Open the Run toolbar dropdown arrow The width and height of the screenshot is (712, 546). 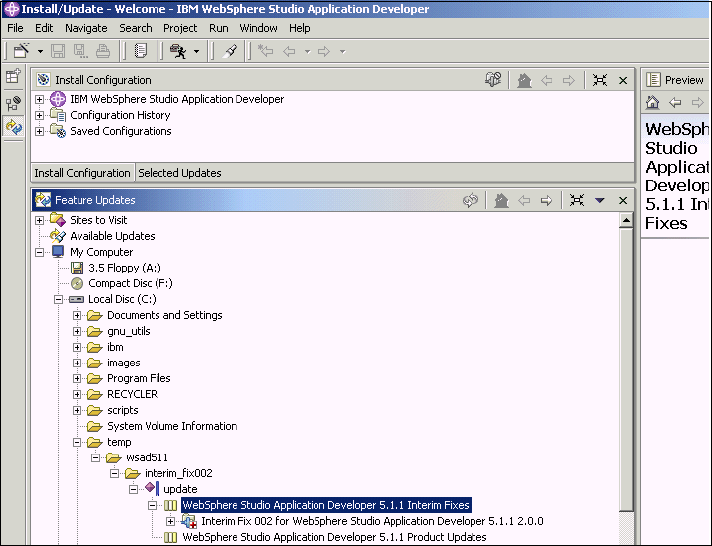pyautogui.click(x=197, y=51)
